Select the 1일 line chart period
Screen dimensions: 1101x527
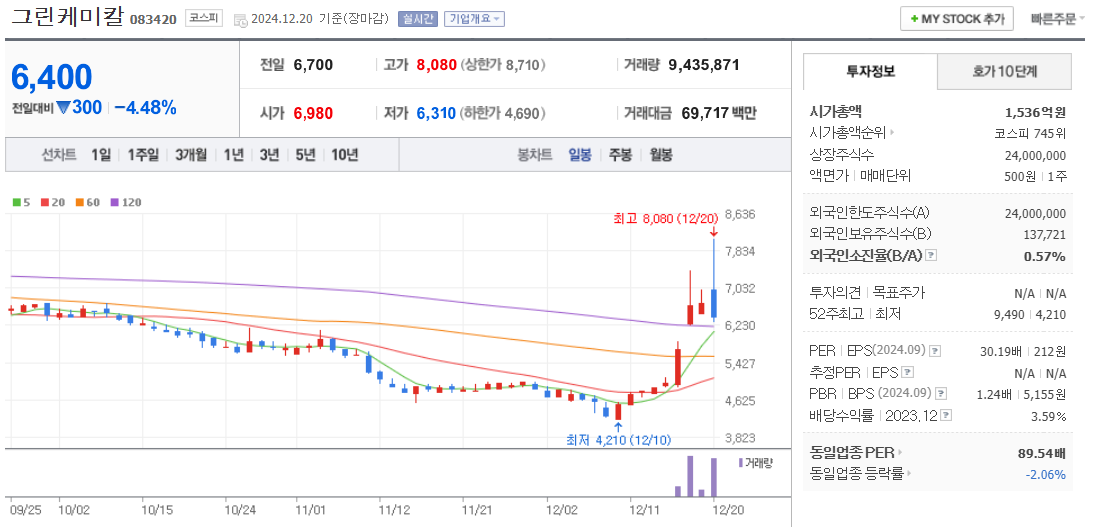coord(100,155)
